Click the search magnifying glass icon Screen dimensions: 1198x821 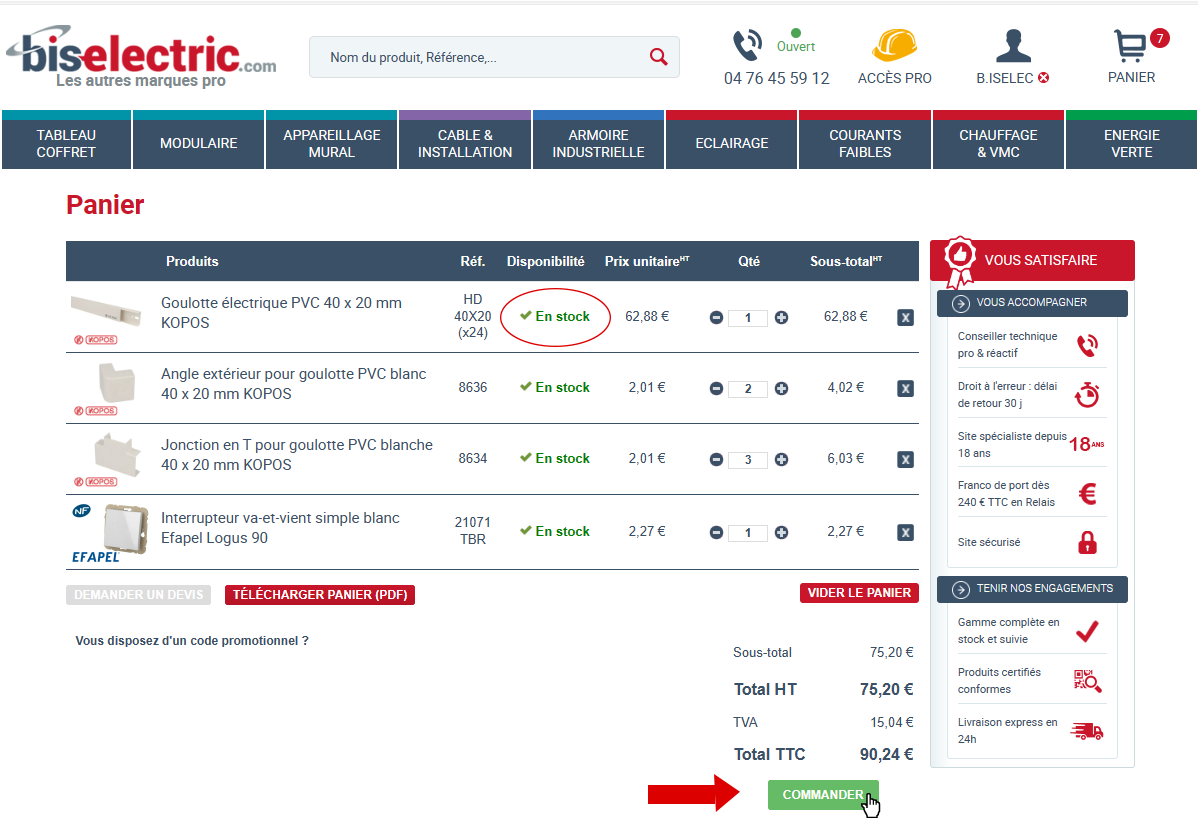click(658, 56)
